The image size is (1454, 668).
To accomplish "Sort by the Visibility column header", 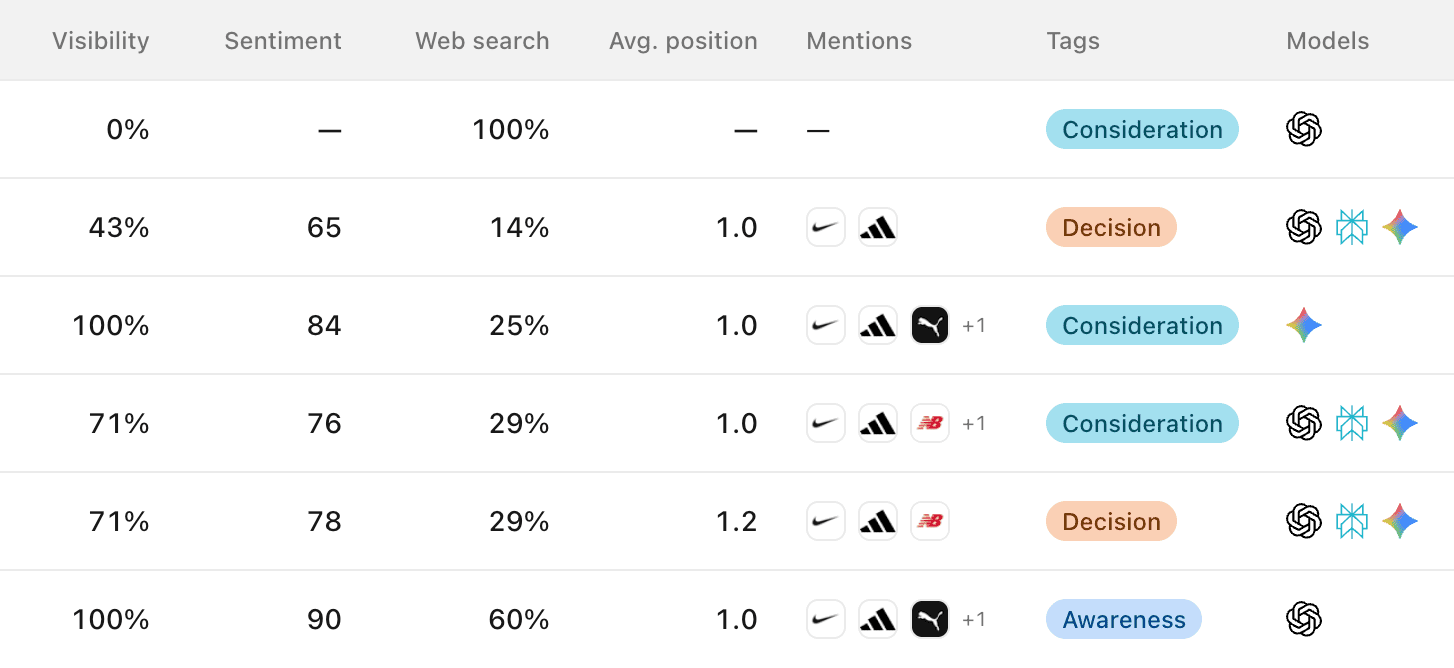I will coord(101,41).
